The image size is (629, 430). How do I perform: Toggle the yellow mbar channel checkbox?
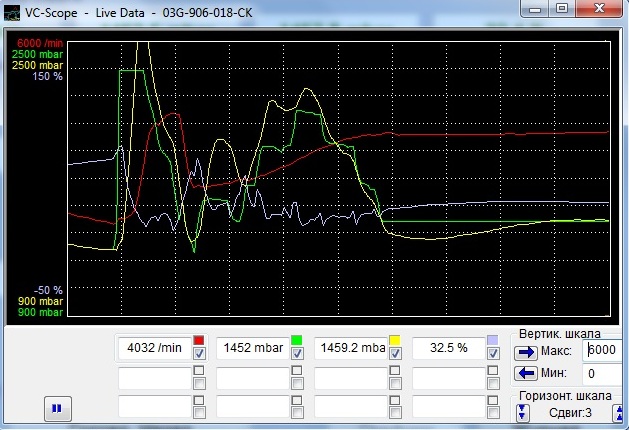tap(395, 353)
